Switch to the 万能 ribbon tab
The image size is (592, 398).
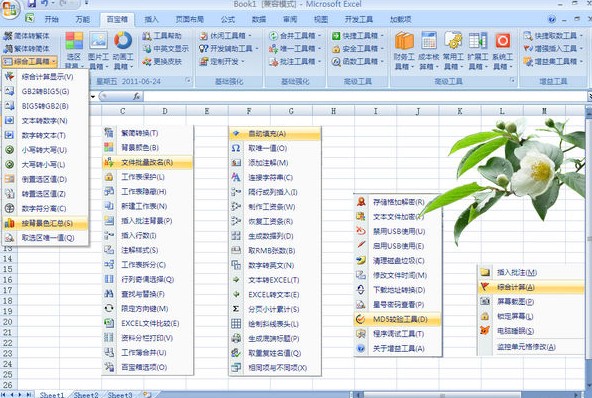click(x=83, y=19)
